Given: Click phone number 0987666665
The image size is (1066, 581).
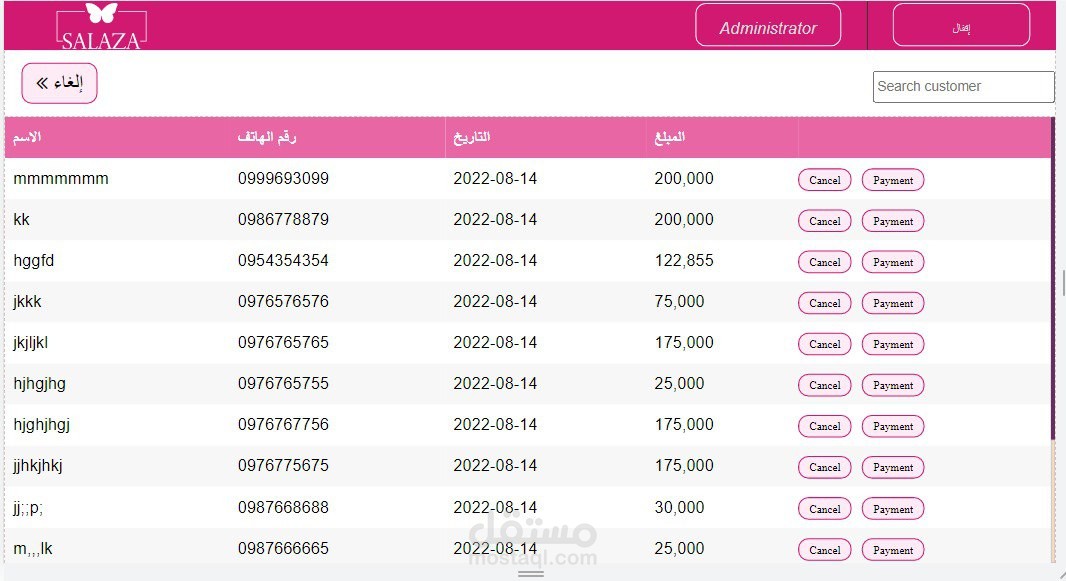Looking at the screenshot, I should (283, 548).
